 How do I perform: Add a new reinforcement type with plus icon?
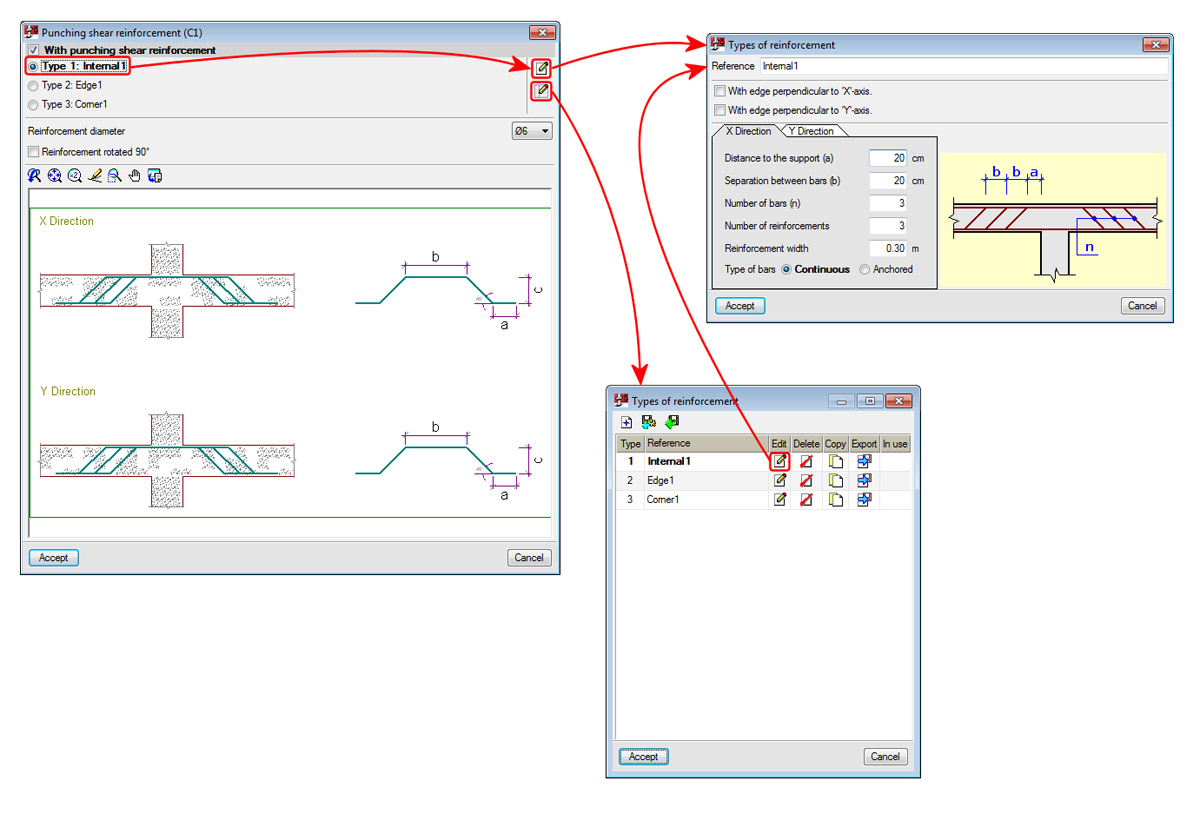(x=627, y=422)
